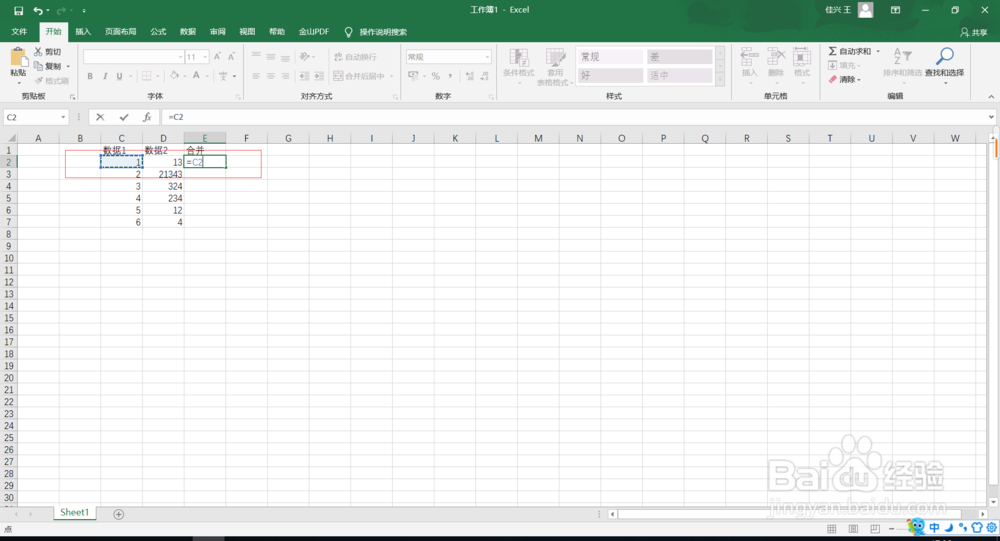Apply center horizontal alignment

tap(270, 76)
